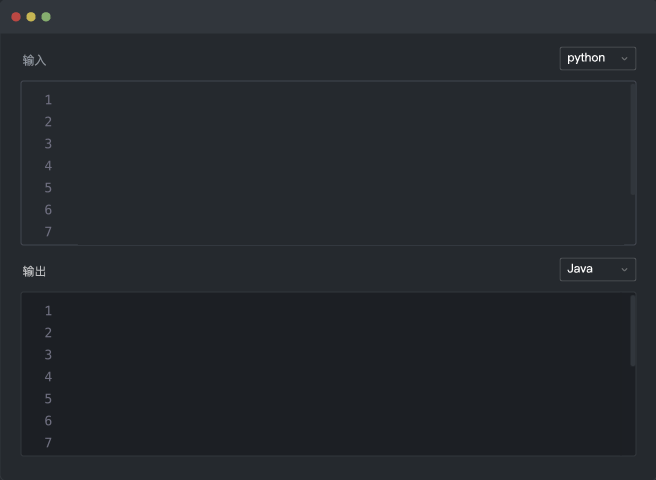Select line number 2 in the input gutter
656x480 pixels.
click(x=48, y=122)
